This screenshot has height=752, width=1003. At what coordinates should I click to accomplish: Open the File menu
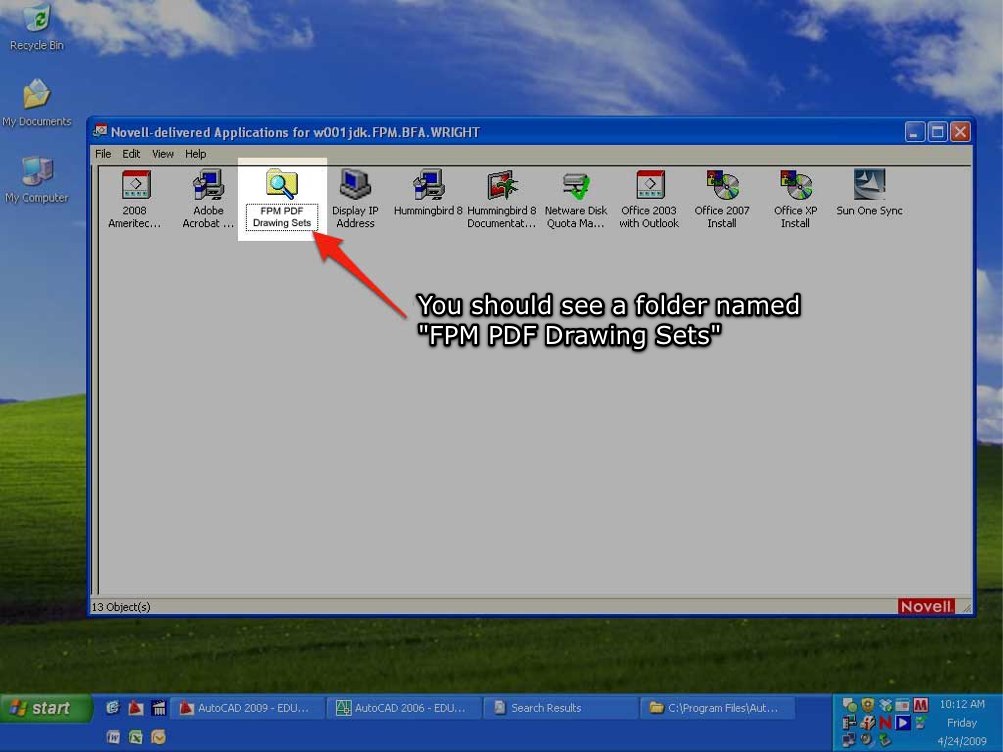click(x=103, y=154)
